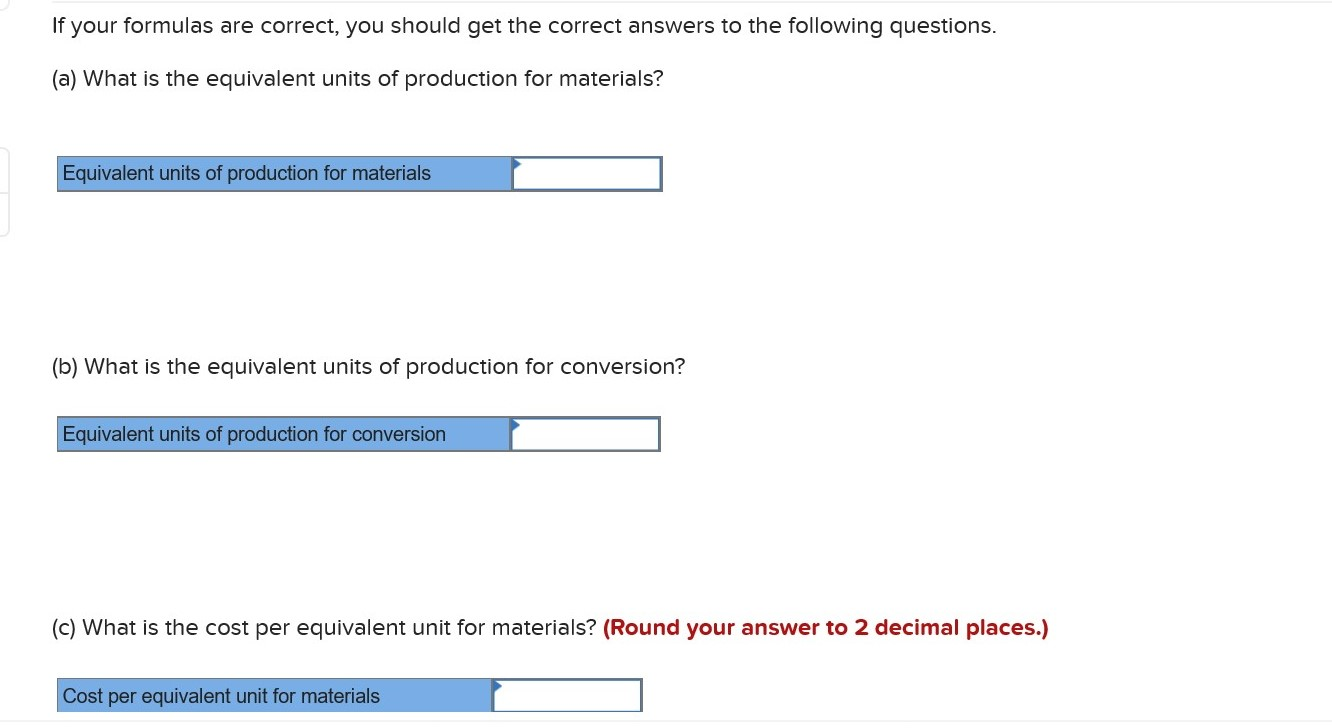Click question (c) about cost per equivalent unit
The image size is (1332, 728).
pyautogui.click(x=322, y=627)
